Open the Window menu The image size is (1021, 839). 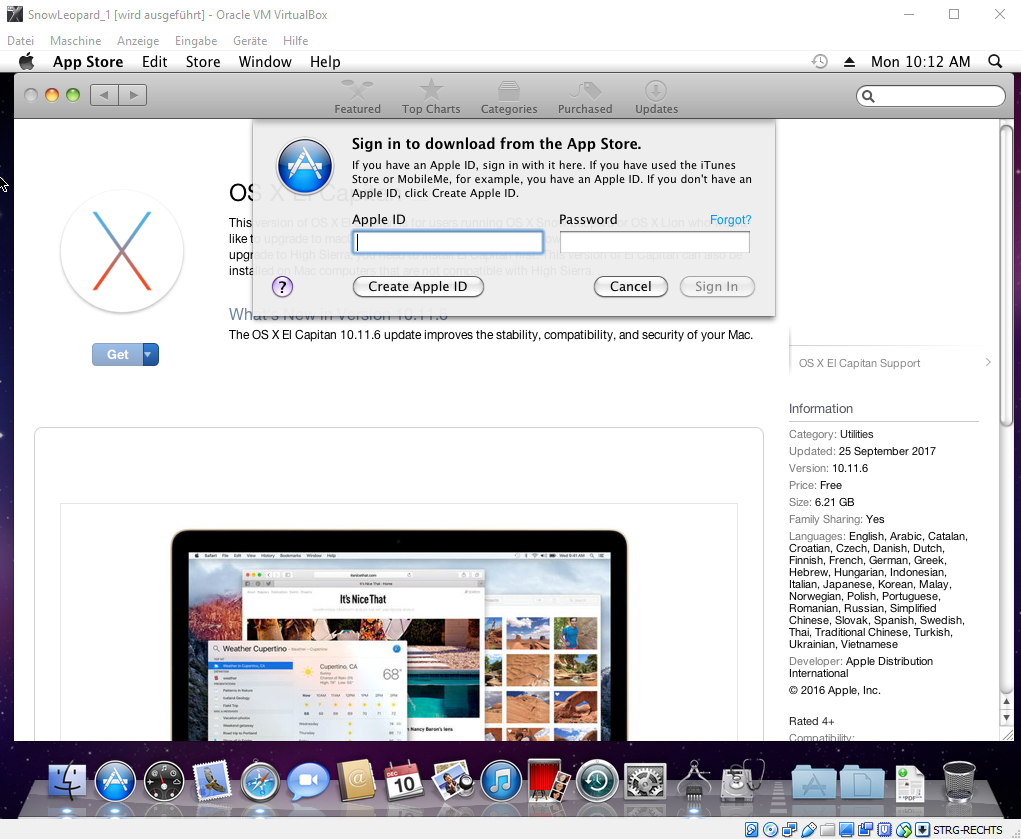click(x=265, y=62)
